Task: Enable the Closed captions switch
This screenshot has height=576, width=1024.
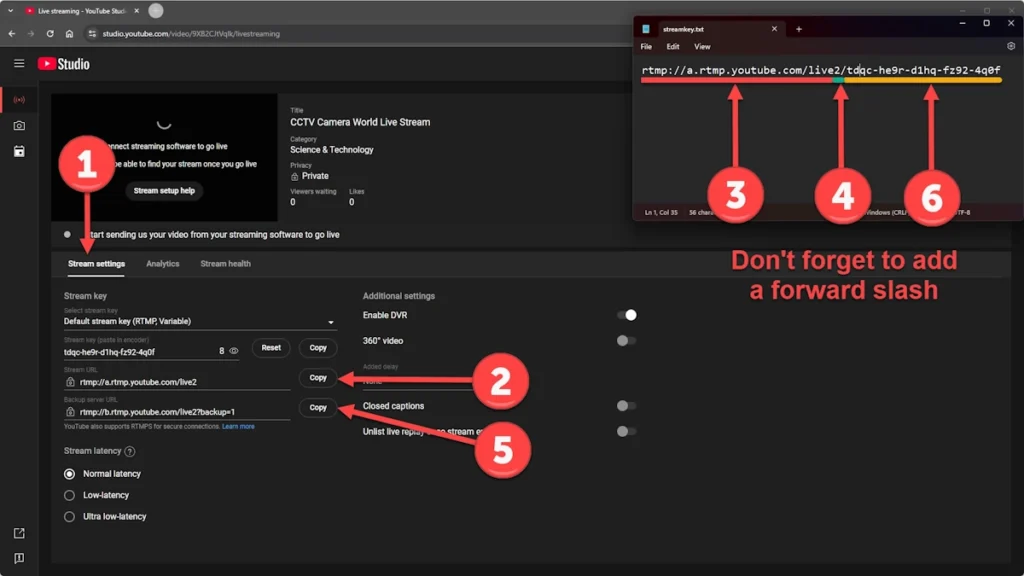Action: pyautogui.click(x=627, y=406)
